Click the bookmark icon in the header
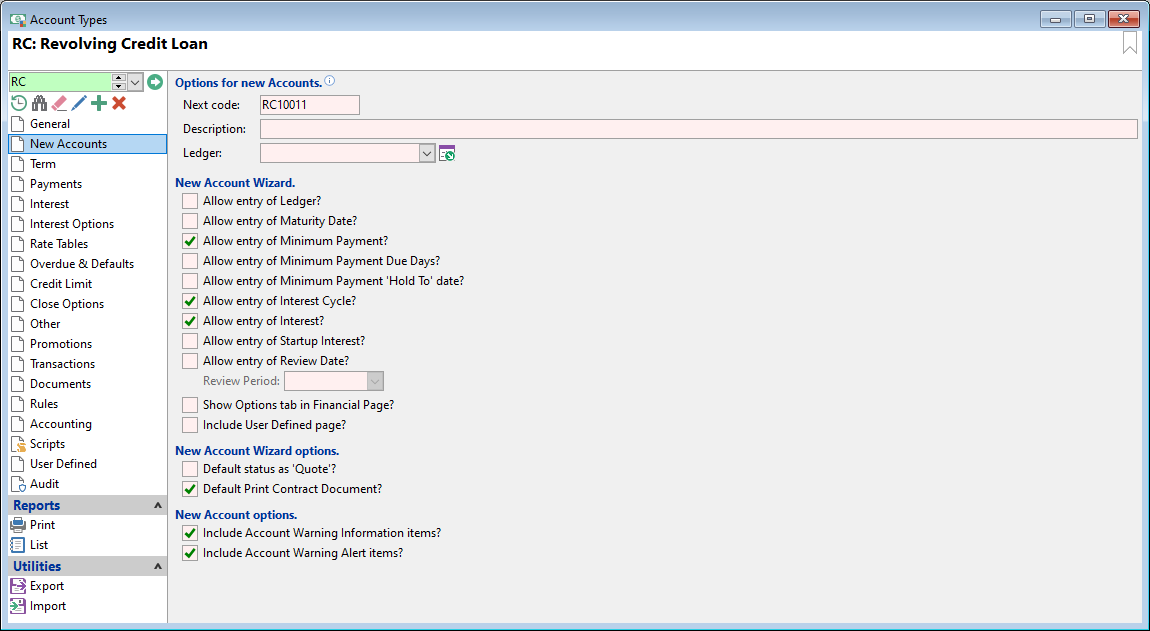Image resolution: width=1150 pixels, height=631 pixels. coord(1129,43)
